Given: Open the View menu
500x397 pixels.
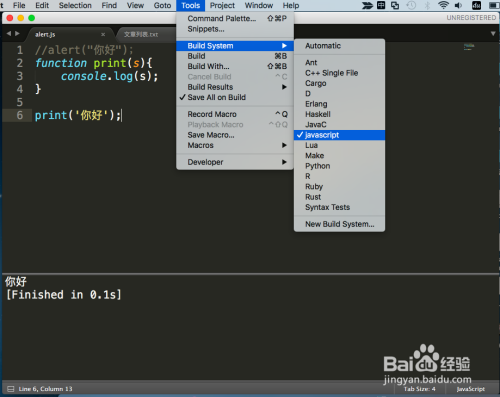Looking at the screenshot, I should (135, 5).
